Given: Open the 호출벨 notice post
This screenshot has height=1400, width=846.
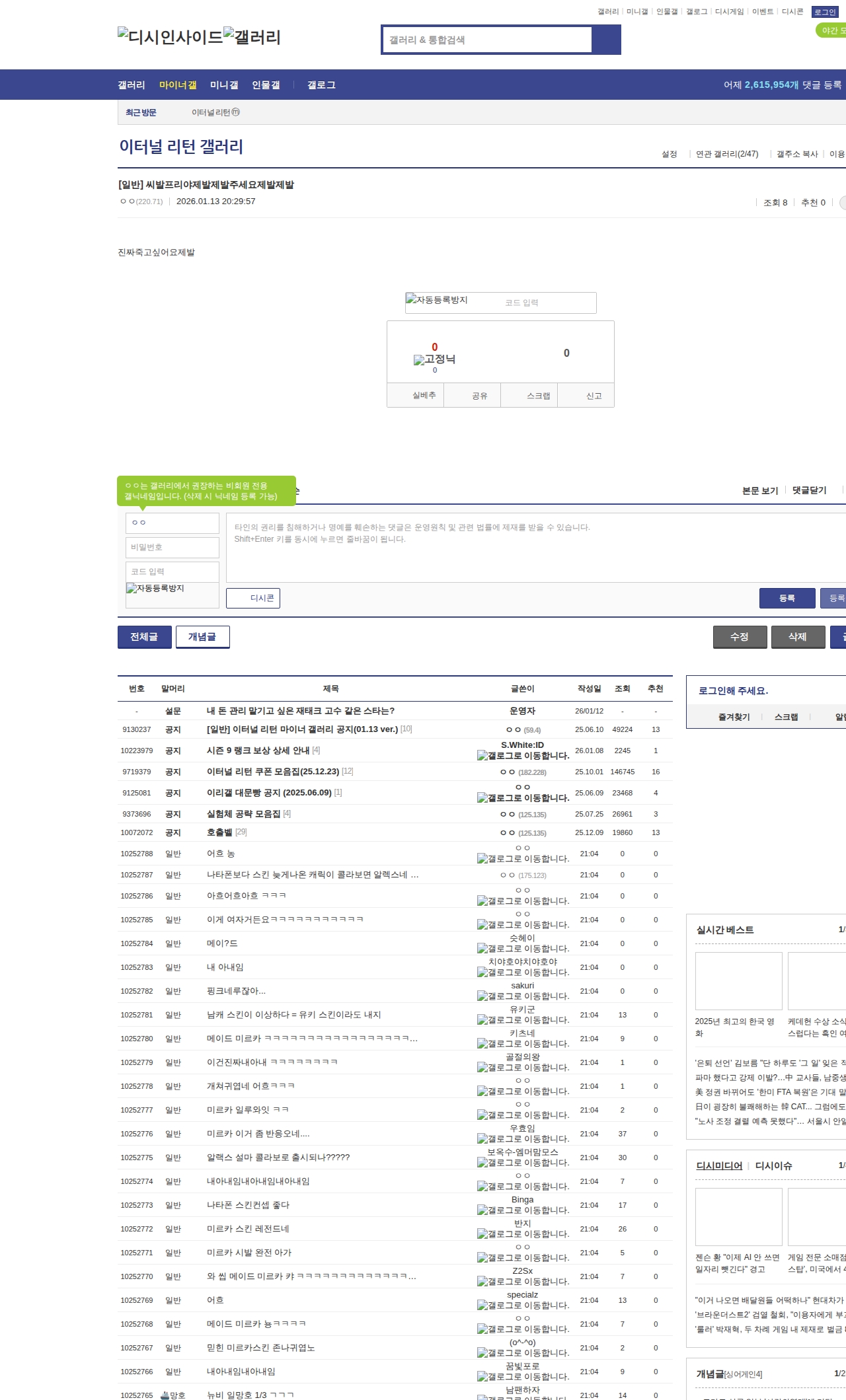Looking at the screenshot, I should tap(219, 832).
